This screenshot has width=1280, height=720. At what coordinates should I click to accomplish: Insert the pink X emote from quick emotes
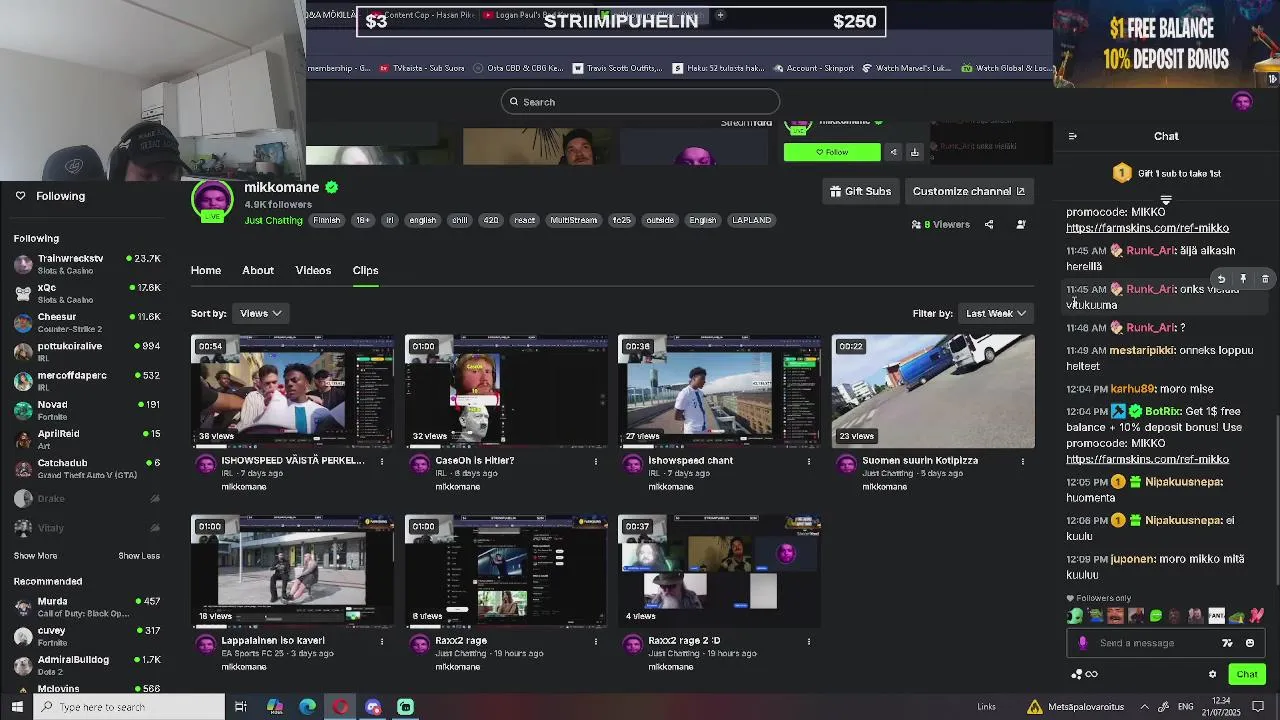1257,616
